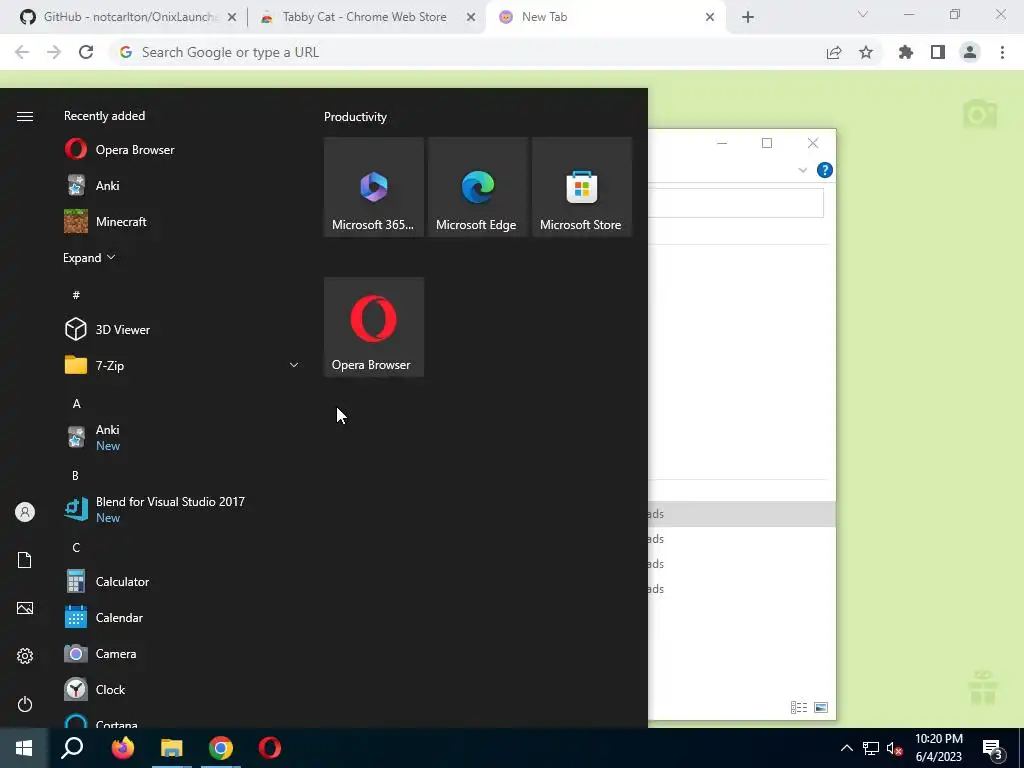The width and height of the screenshot is (1024, 768).
Task: Click the letter B header in app list
Action: point(76,475)
